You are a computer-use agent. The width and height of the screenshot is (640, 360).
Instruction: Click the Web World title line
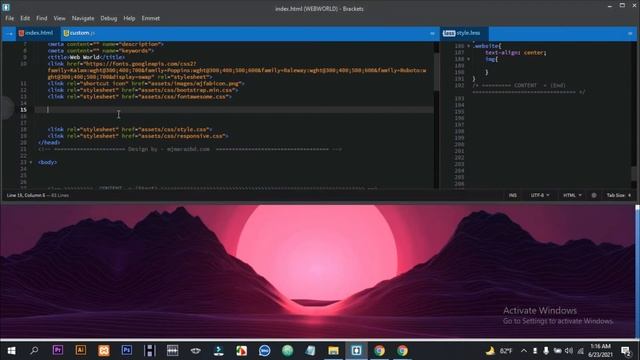click(x=86, y=58)
